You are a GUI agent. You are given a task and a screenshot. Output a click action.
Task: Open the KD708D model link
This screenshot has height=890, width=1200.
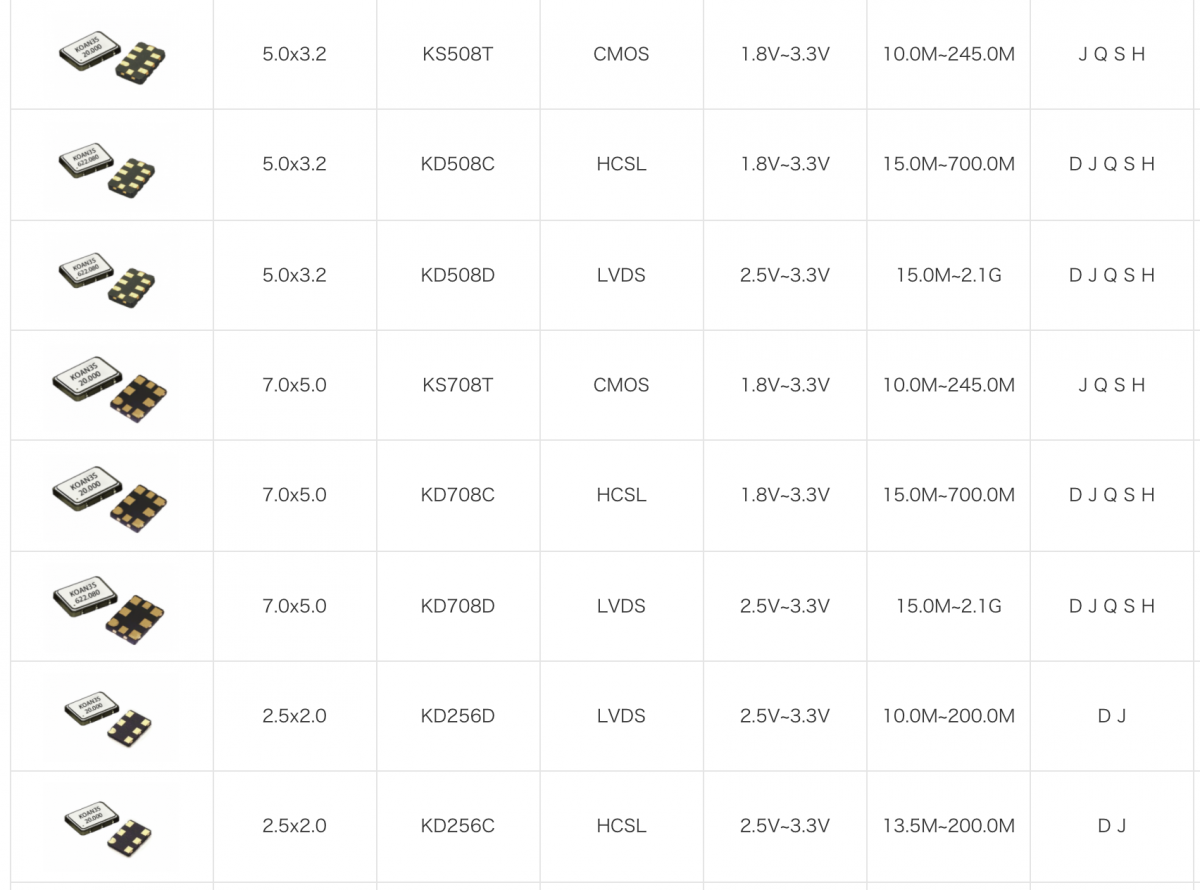pyautogui.click(x=457, y=606)
